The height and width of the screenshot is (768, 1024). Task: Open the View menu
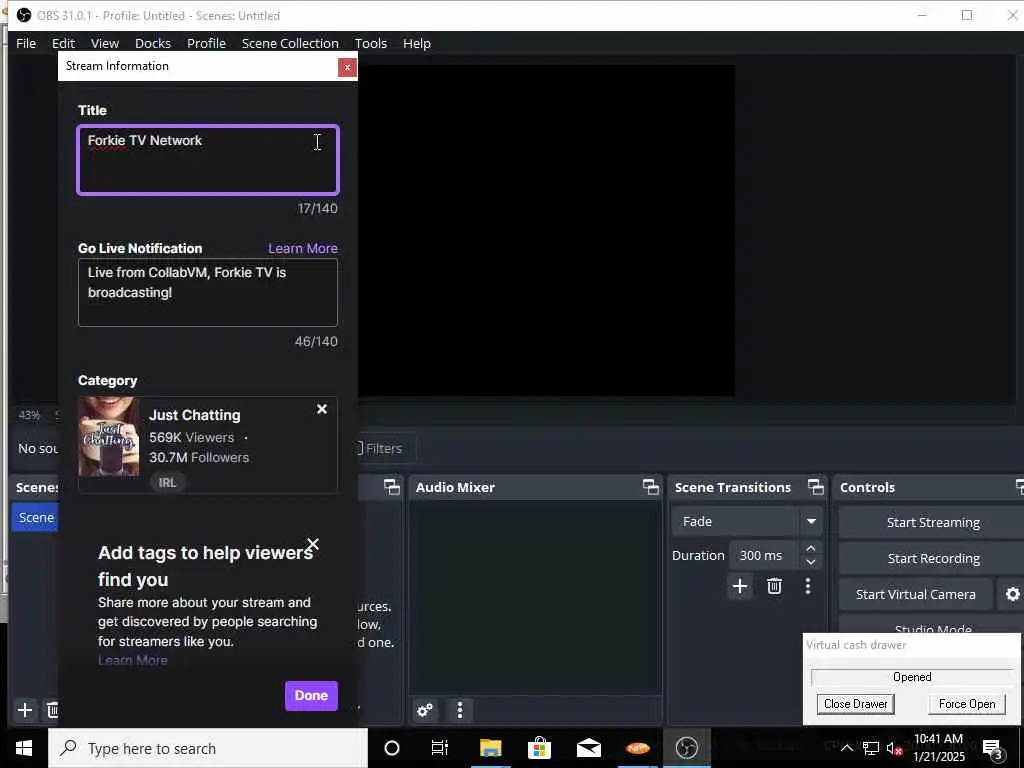104,43
